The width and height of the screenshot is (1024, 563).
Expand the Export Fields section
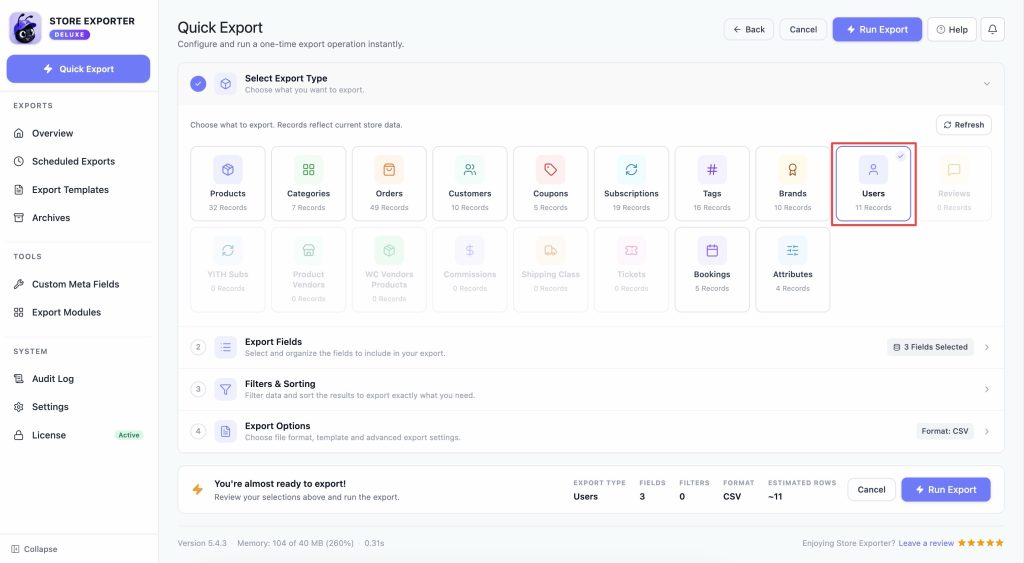coord(591,347)
